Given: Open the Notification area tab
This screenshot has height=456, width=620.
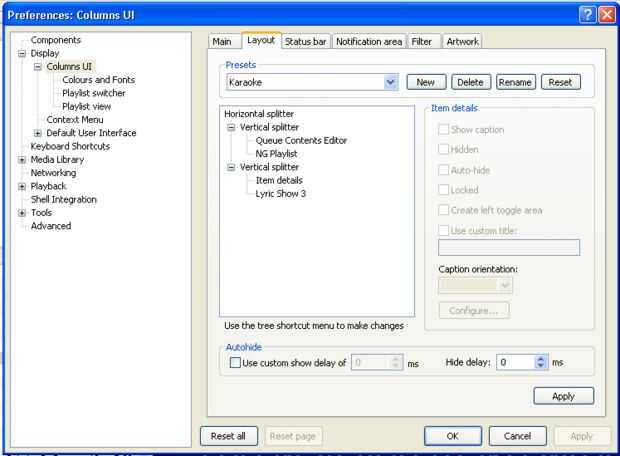Looking at the screenshot, I should 369,42.
